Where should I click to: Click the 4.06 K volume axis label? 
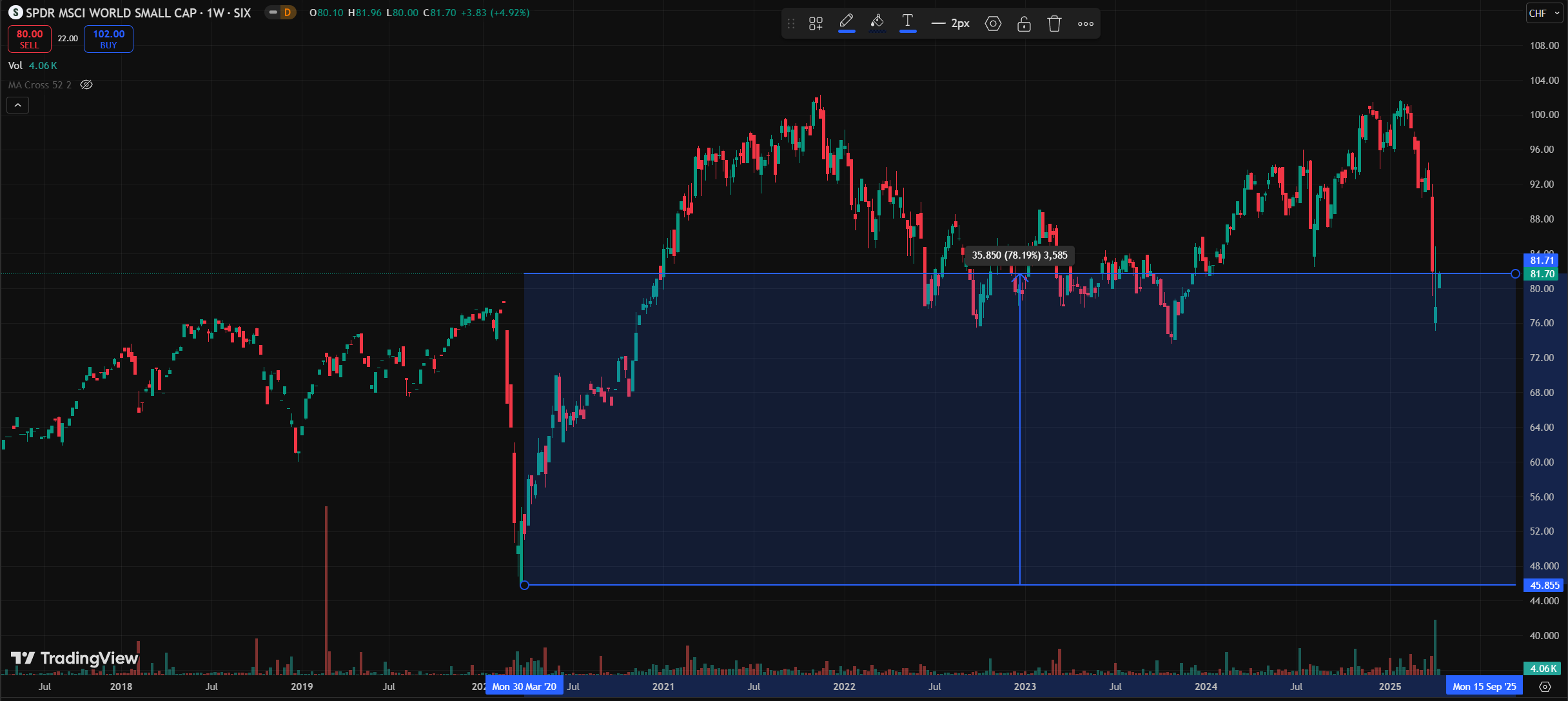[x=1543, y=669]
